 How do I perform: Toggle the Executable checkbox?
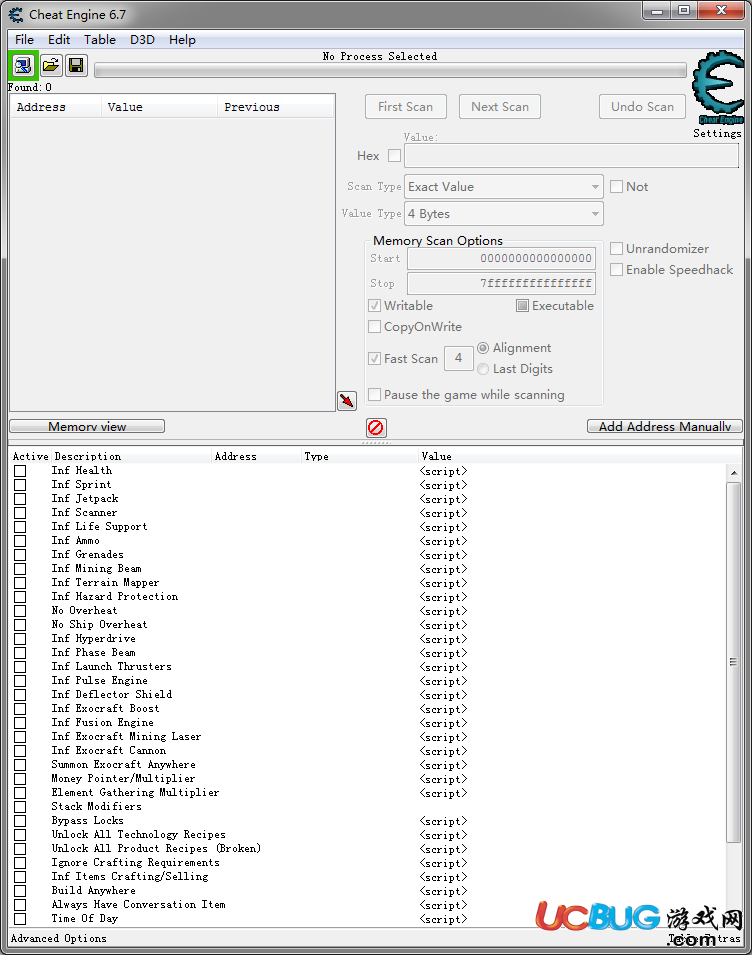pos(522,306)
